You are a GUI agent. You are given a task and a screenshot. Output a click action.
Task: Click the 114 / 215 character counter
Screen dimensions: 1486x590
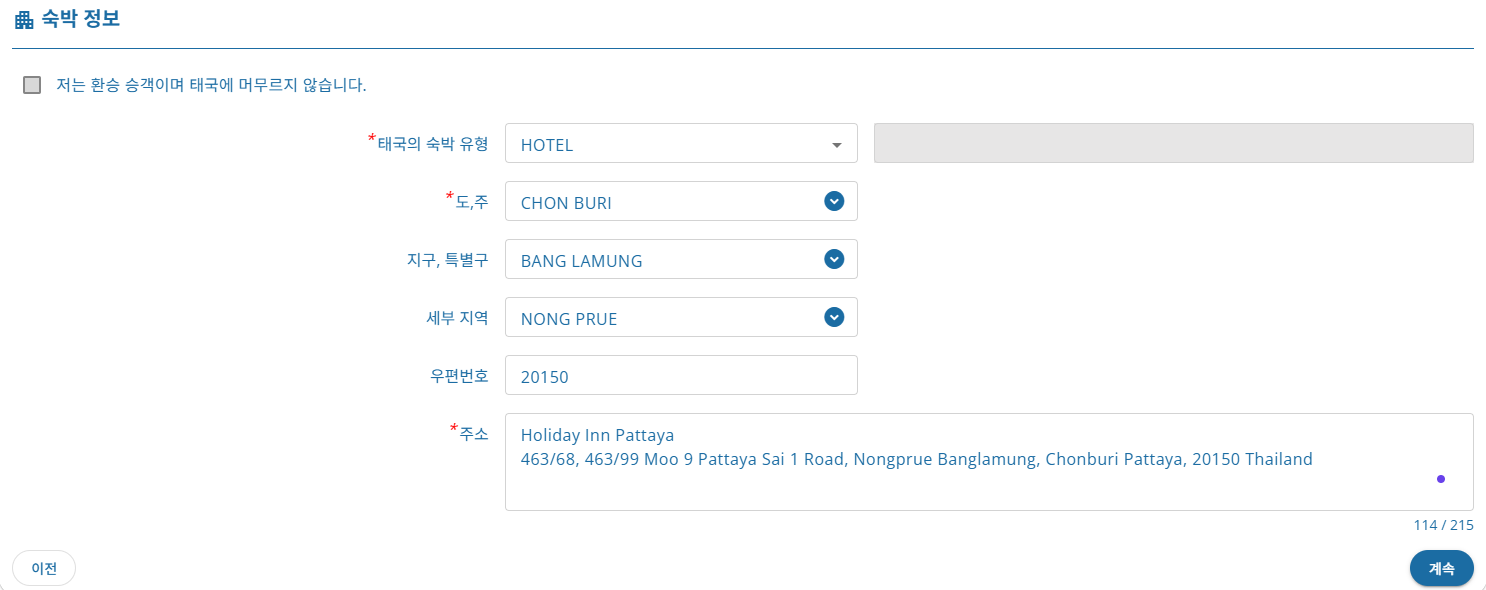point(1443,525)
